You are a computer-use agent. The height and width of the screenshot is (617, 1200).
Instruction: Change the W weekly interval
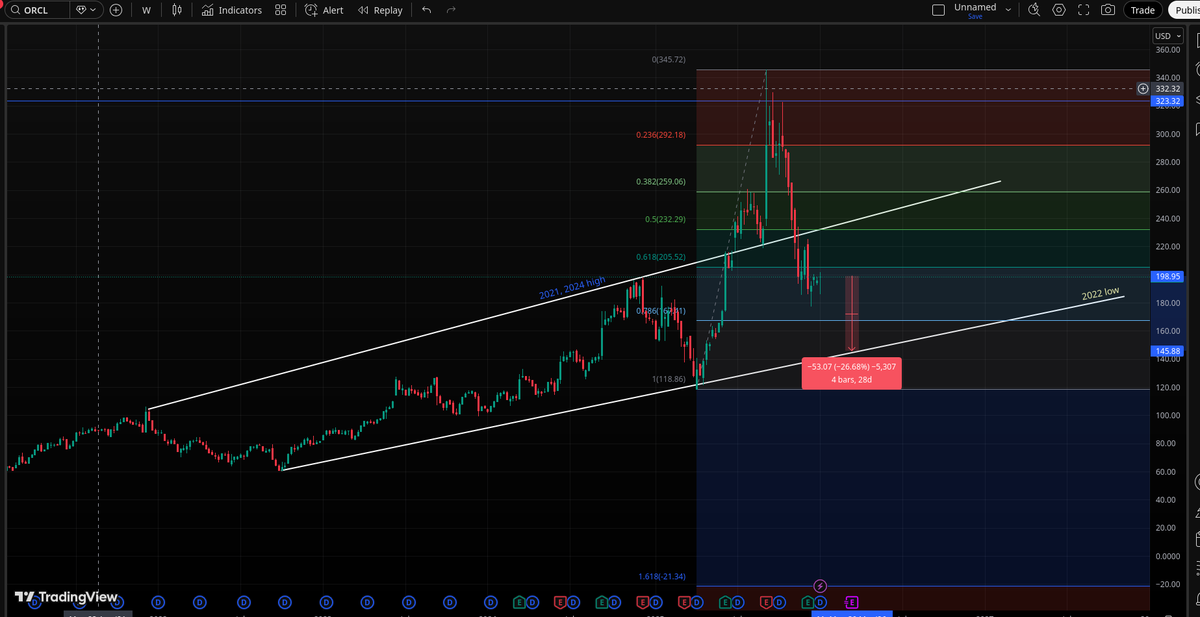147,10
